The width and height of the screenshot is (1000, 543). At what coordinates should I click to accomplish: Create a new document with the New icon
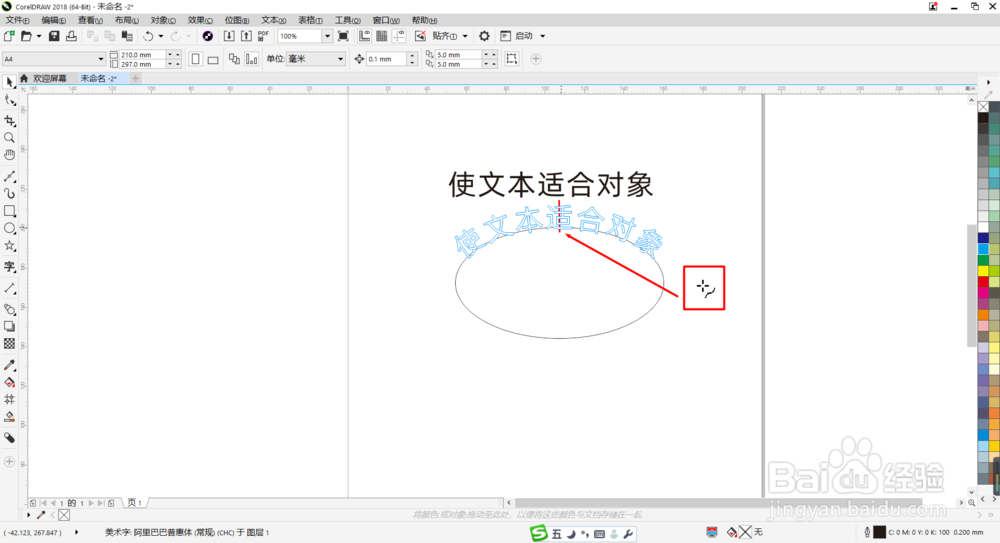9,36
